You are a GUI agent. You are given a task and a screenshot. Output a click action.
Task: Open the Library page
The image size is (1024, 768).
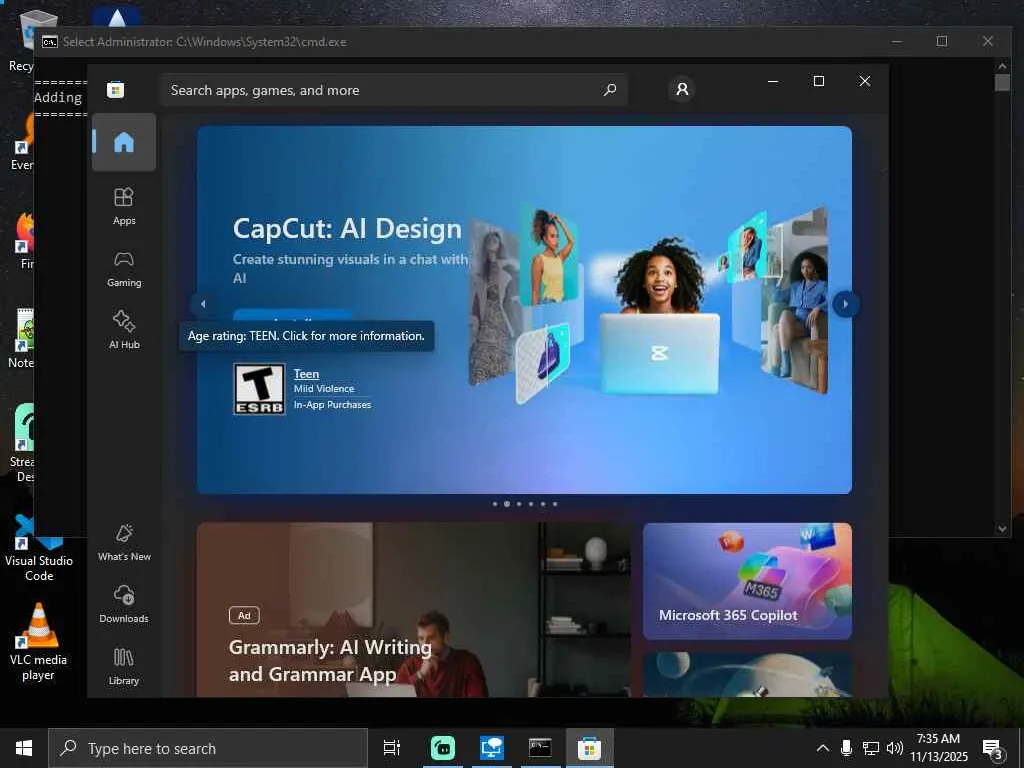tap(123, 666)
